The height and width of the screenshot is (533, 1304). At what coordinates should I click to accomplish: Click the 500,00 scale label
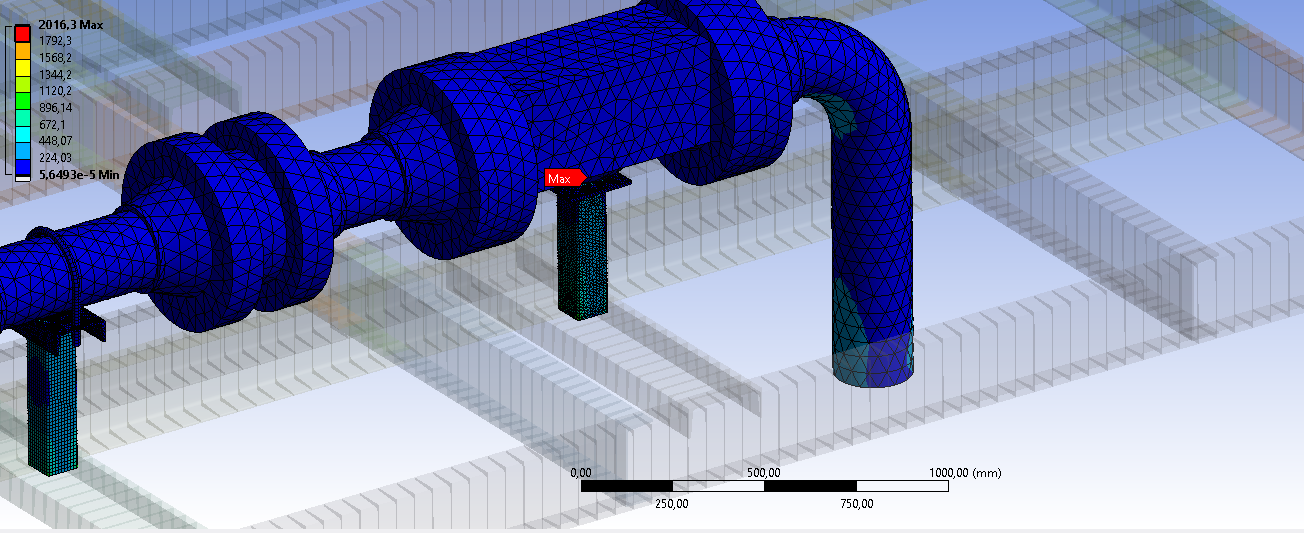tap(763, 473)
